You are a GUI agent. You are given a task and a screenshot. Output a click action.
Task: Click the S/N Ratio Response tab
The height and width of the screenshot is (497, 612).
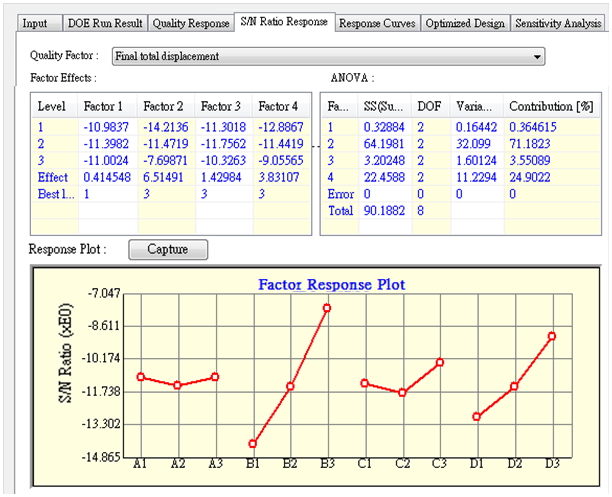(x=284, y=22)
